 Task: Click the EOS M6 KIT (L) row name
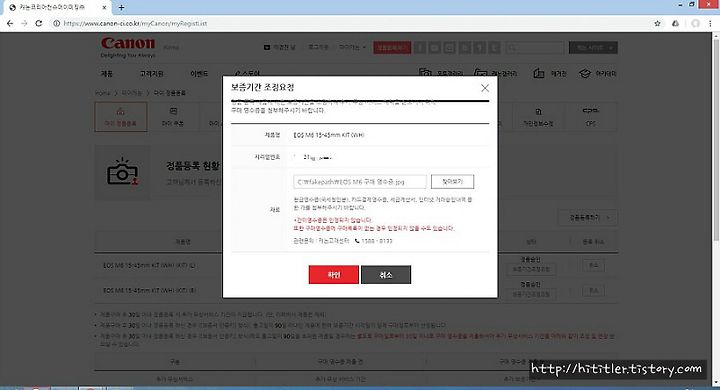point(149,266)
